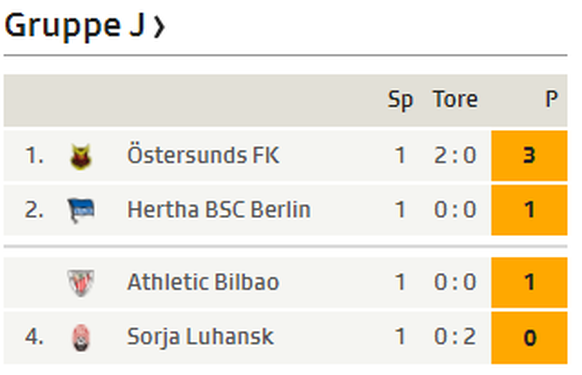Expand Gruppe J via the chevron arrow

[160, 27]
